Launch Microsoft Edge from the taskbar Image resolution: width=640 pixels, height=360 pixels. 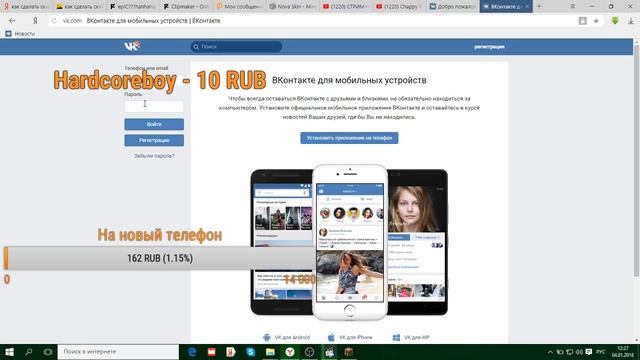pos(192,352)
